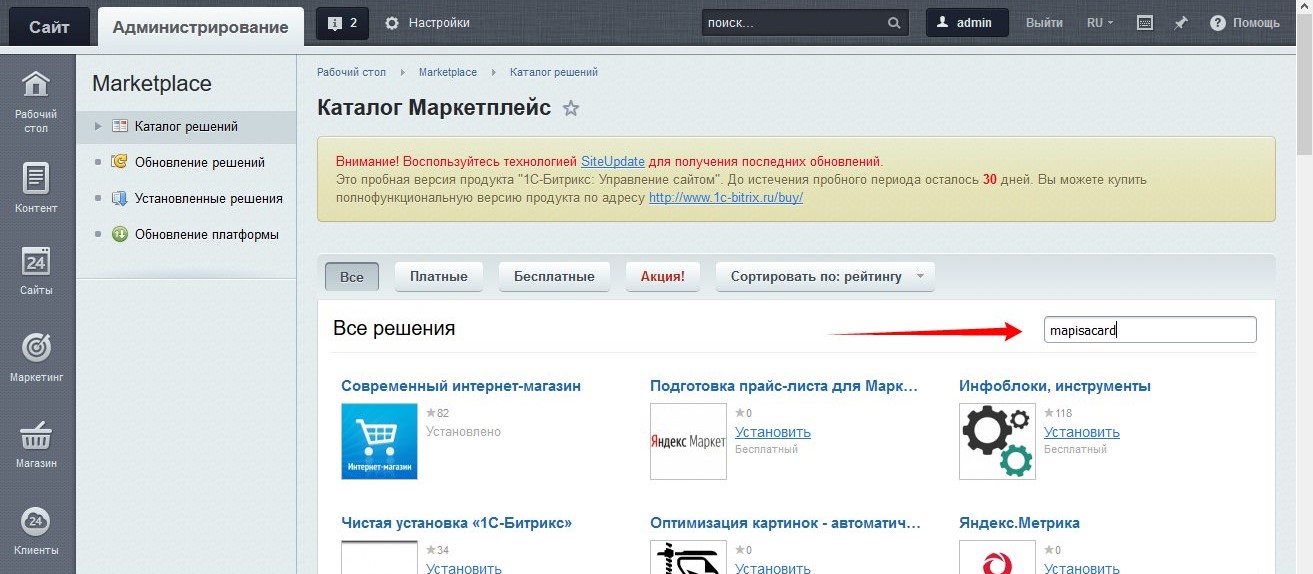Expand Каталог решений tree arrow

point(98,126)
